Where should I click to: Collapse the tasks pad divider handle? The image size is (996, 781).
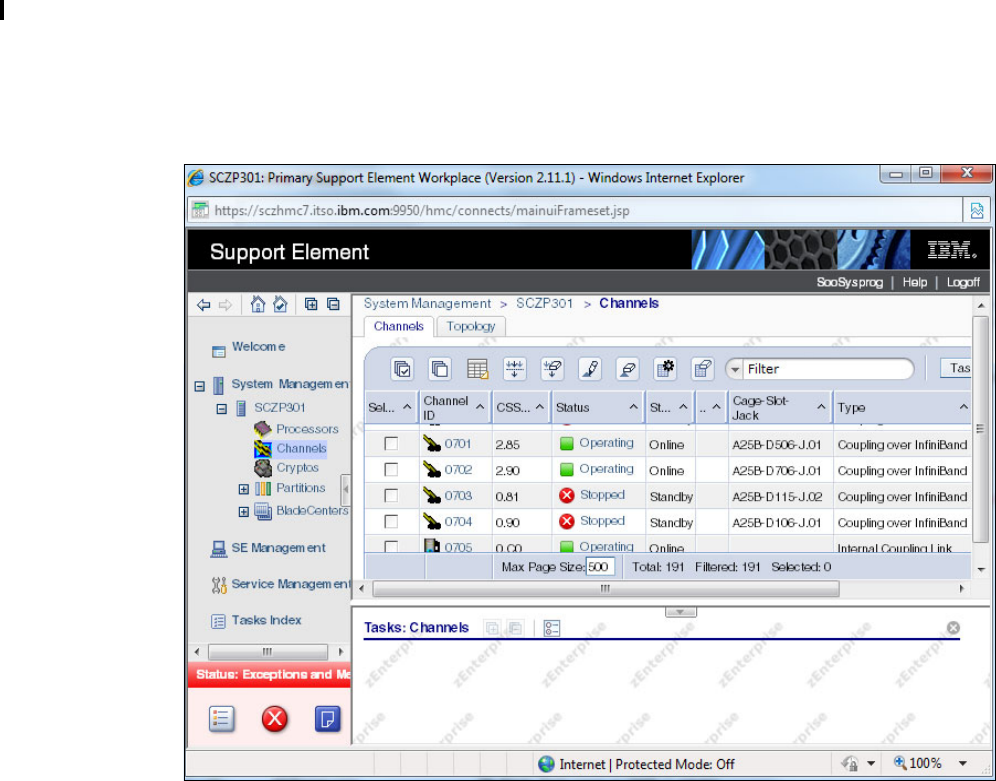coord(680,612)
